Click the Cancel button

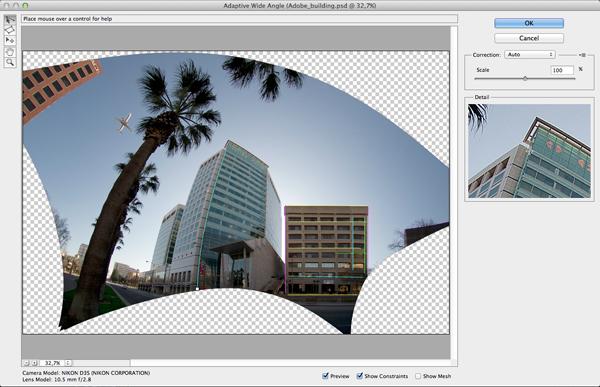529,38
